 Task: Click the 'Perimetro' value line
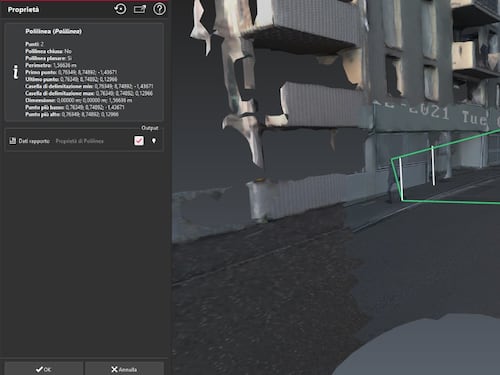tap(51, 65)
